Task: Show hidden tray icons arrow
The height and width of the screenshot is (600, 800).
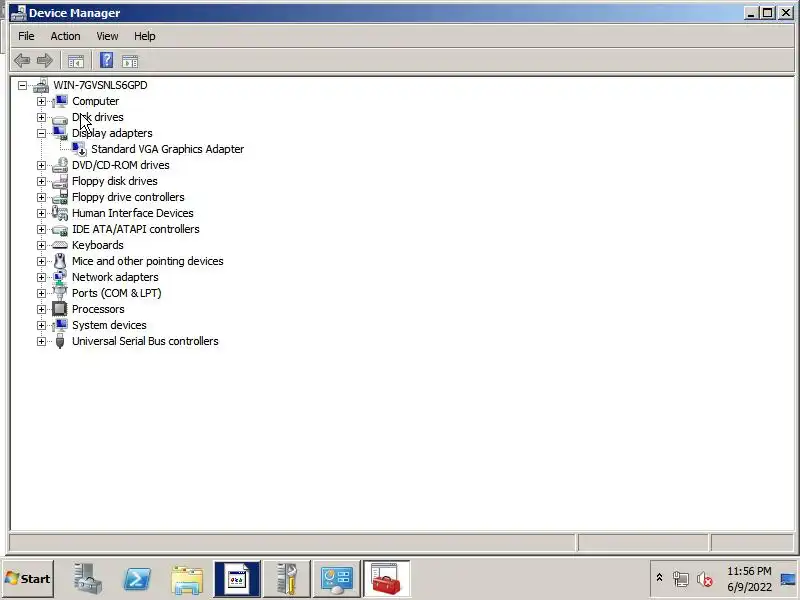Action: pos(659,578)
